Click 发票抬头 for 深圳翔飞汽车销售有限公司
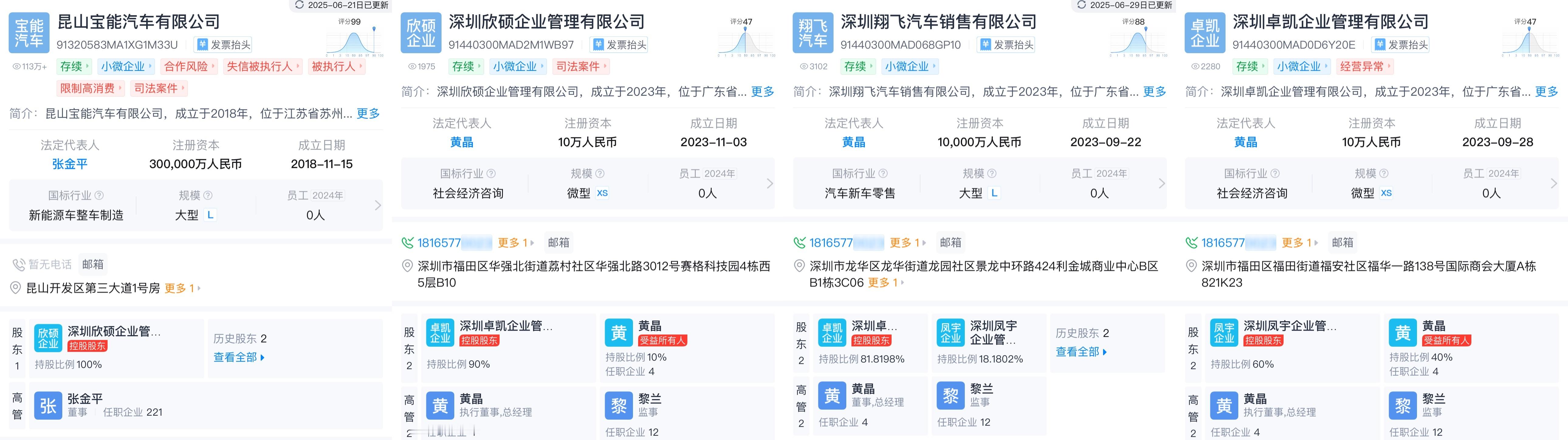This screenshot has height=440, width=1568. tap(1006, 44)
